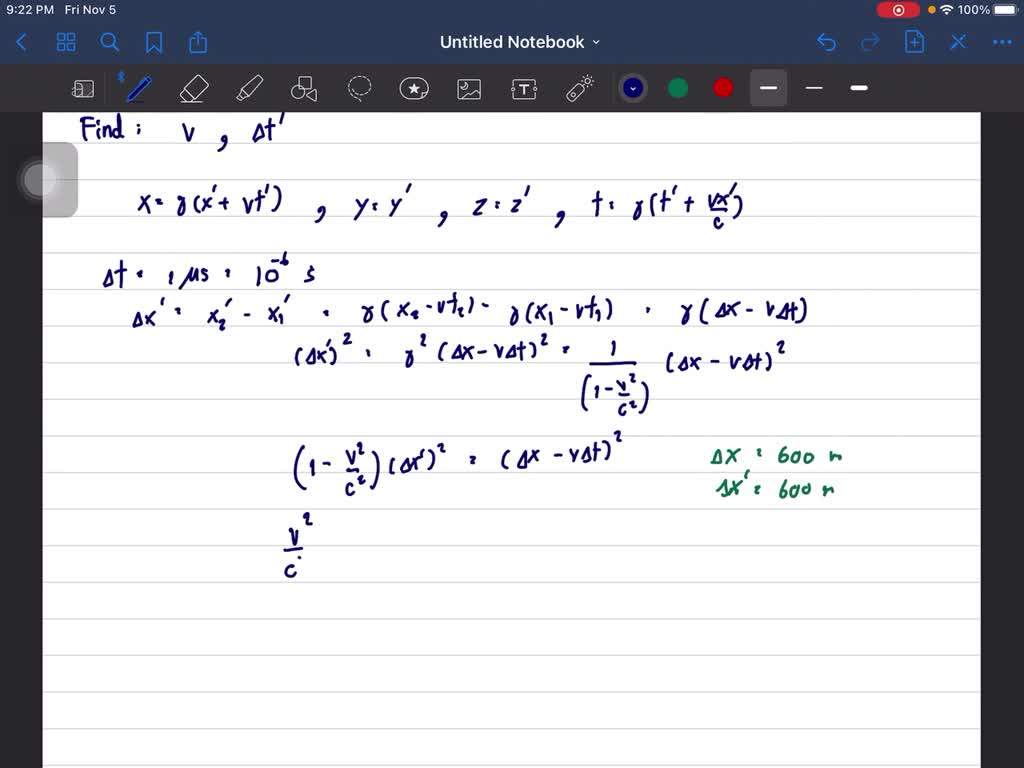
Task: Undo the last stroke
Action: click(x=826, y=42)
